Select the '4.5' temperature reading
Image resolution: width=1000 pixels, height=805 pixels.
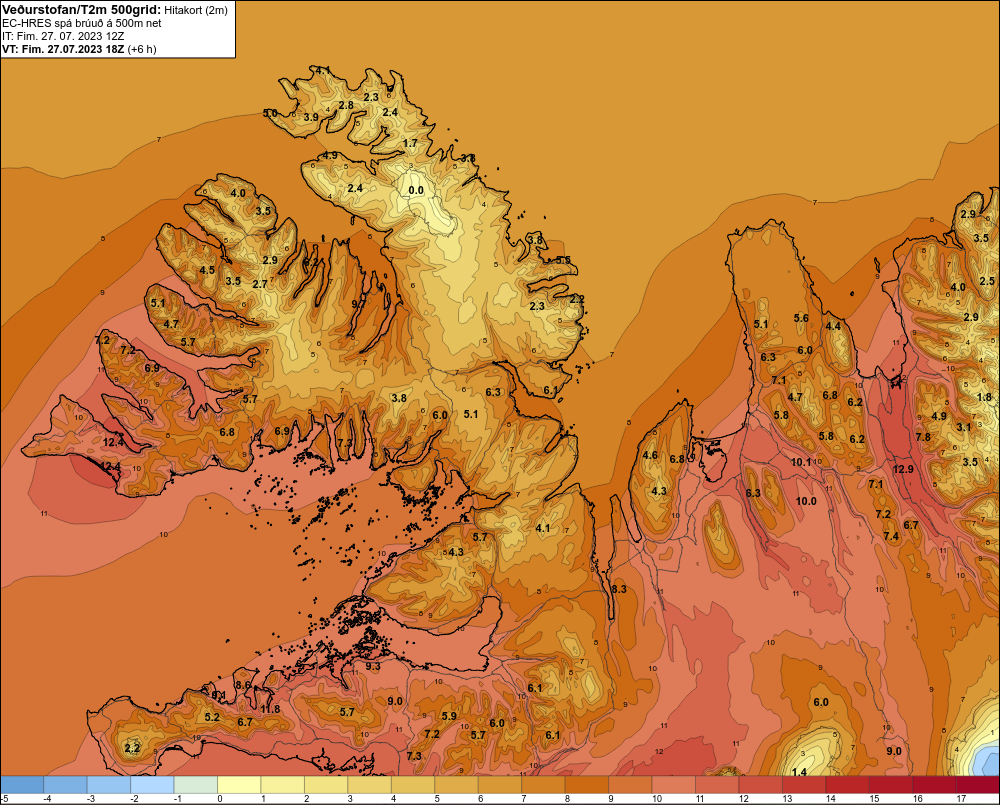[x=207, y=270]
